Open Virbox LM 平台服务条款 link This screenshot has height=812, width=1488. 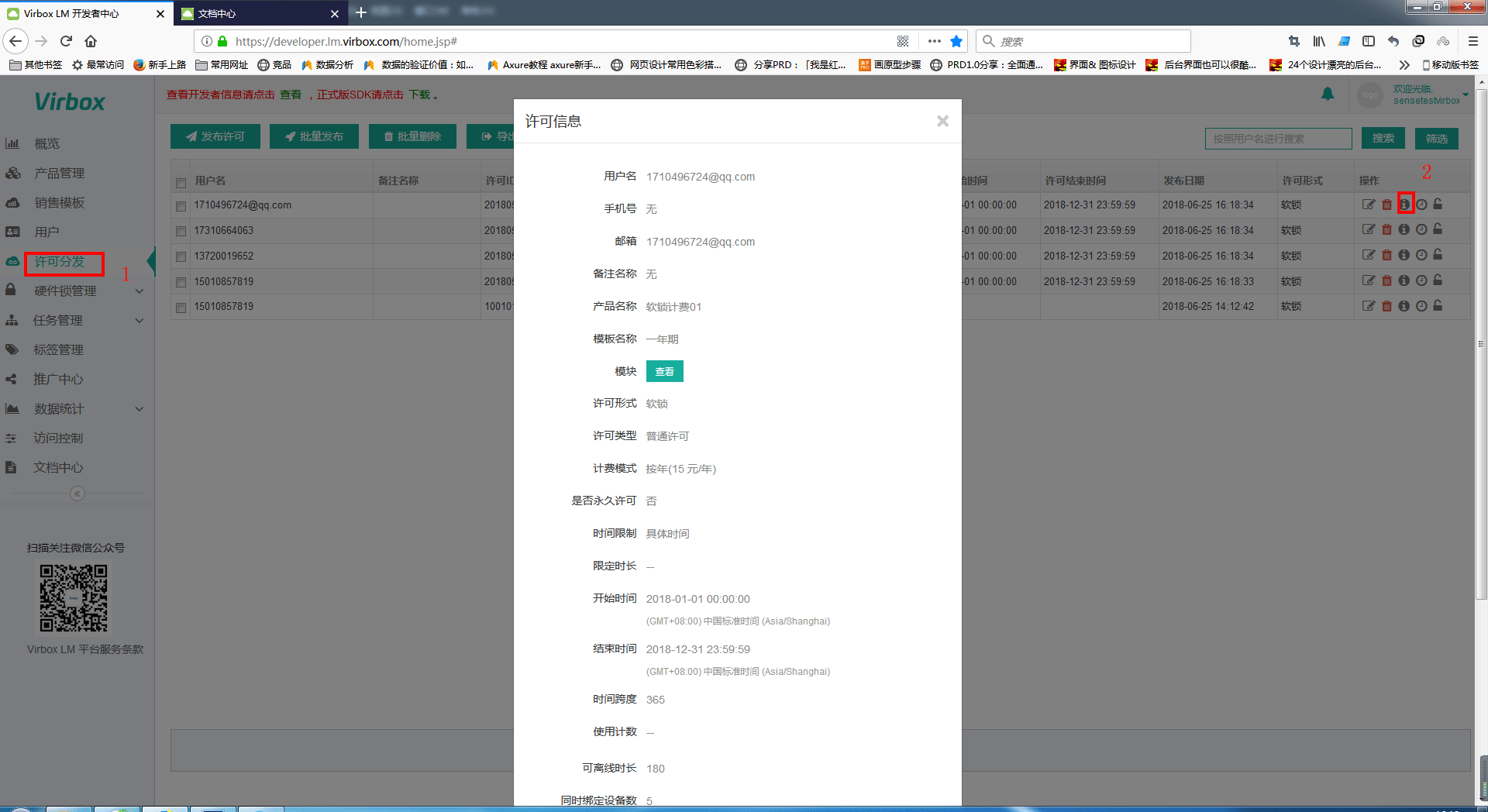(85, 649)
